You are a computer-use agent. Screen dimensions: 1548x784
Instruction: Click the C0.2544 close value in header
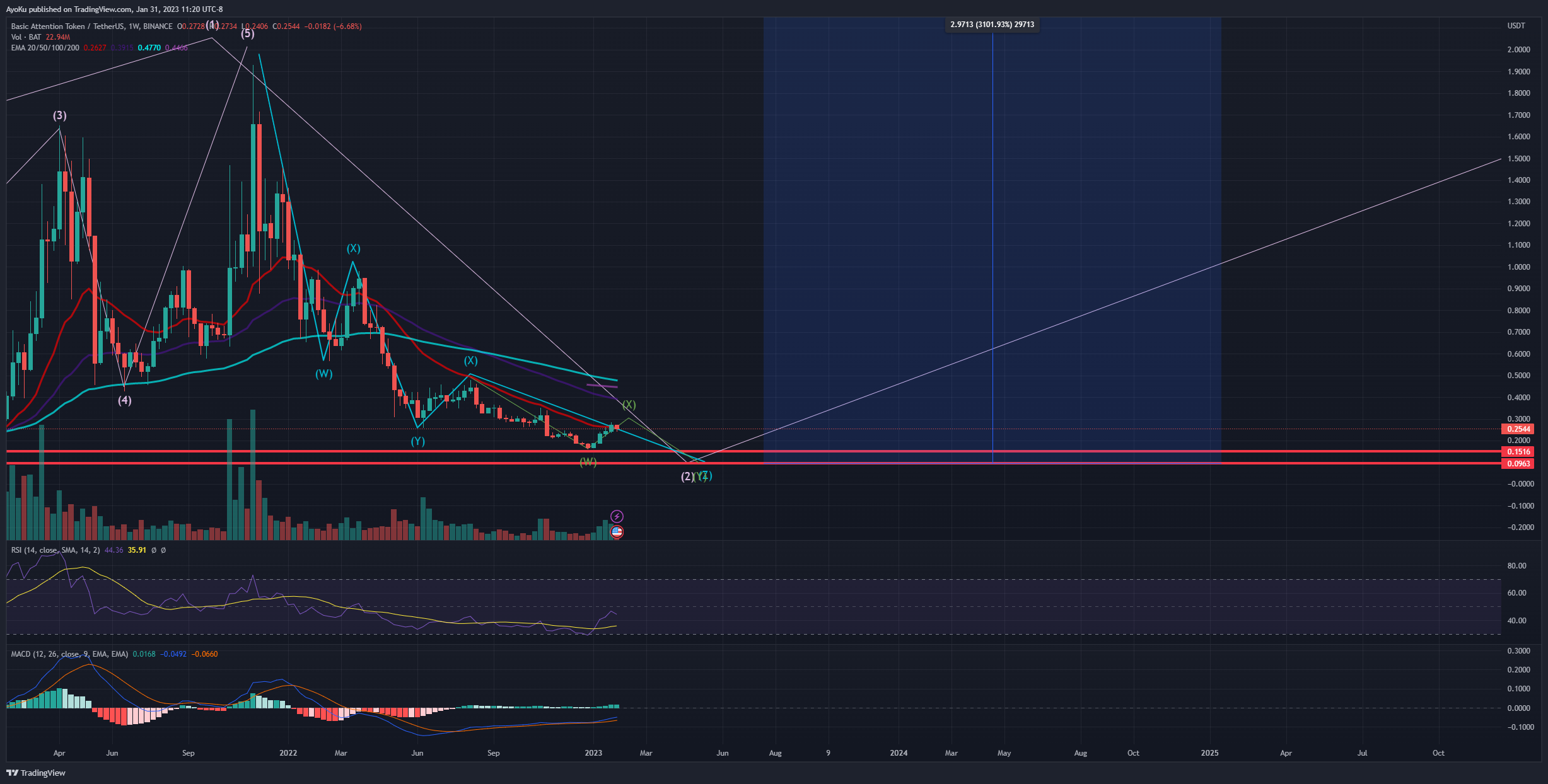click(x=286, y=26)
